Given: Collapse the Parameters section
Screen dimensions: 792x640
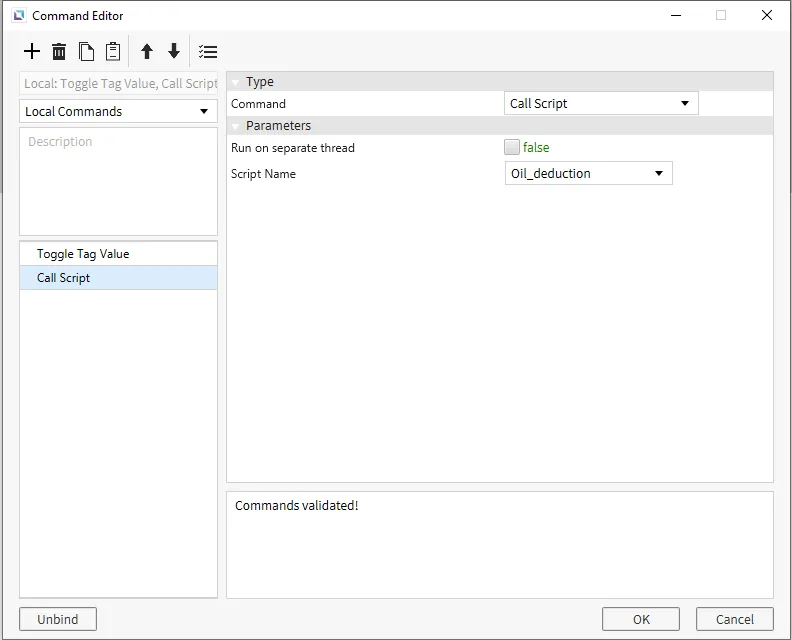Looking at the screenshot, I should (x=236, y=126).
